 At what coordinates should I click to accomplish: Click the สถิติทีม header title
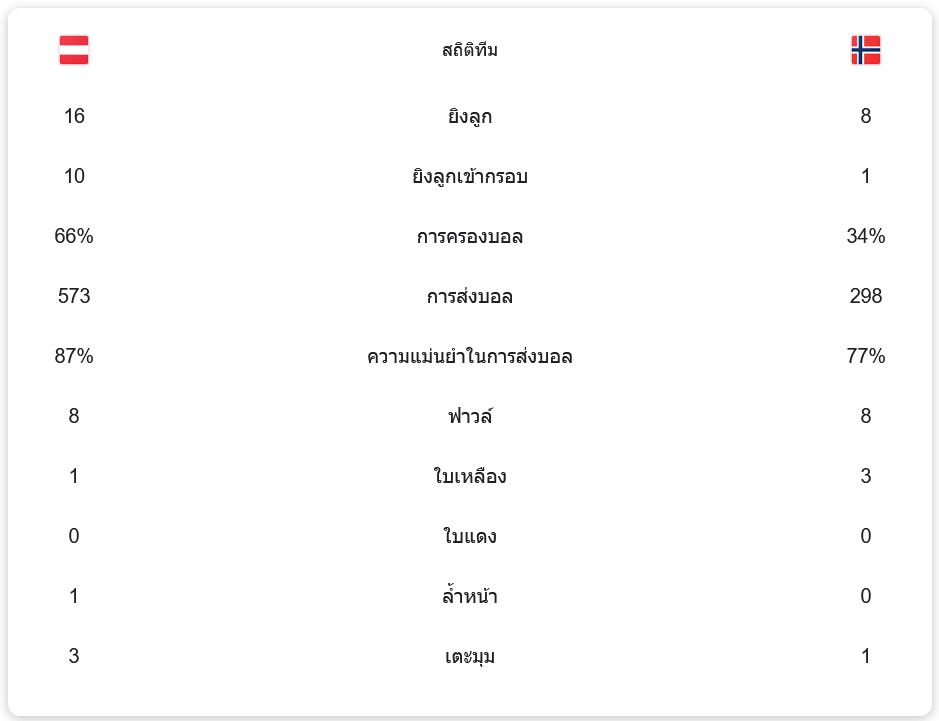(x=470, y=50)
